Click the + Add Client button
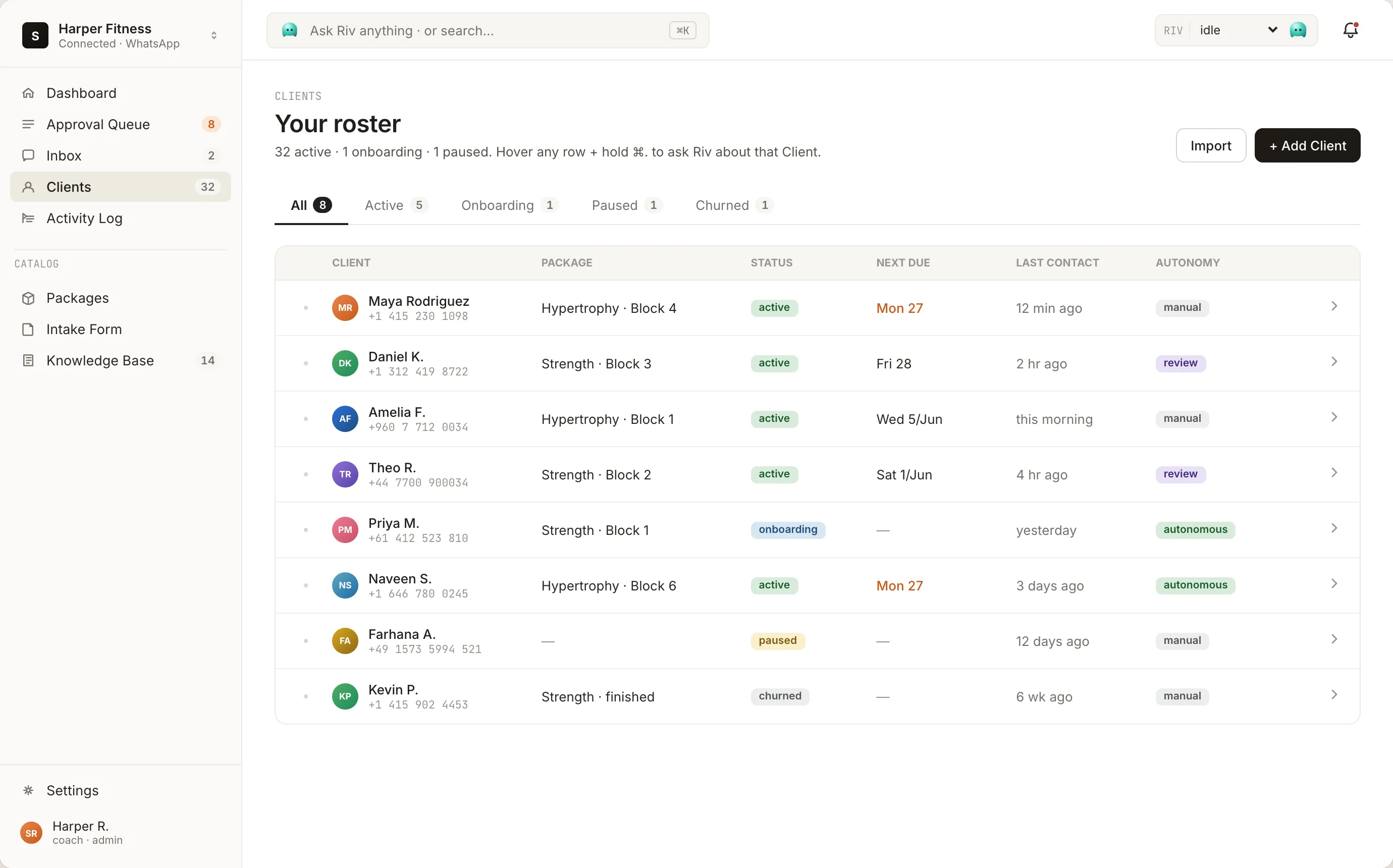The height and width of the screenshot is (868, 1393). 1307,146
